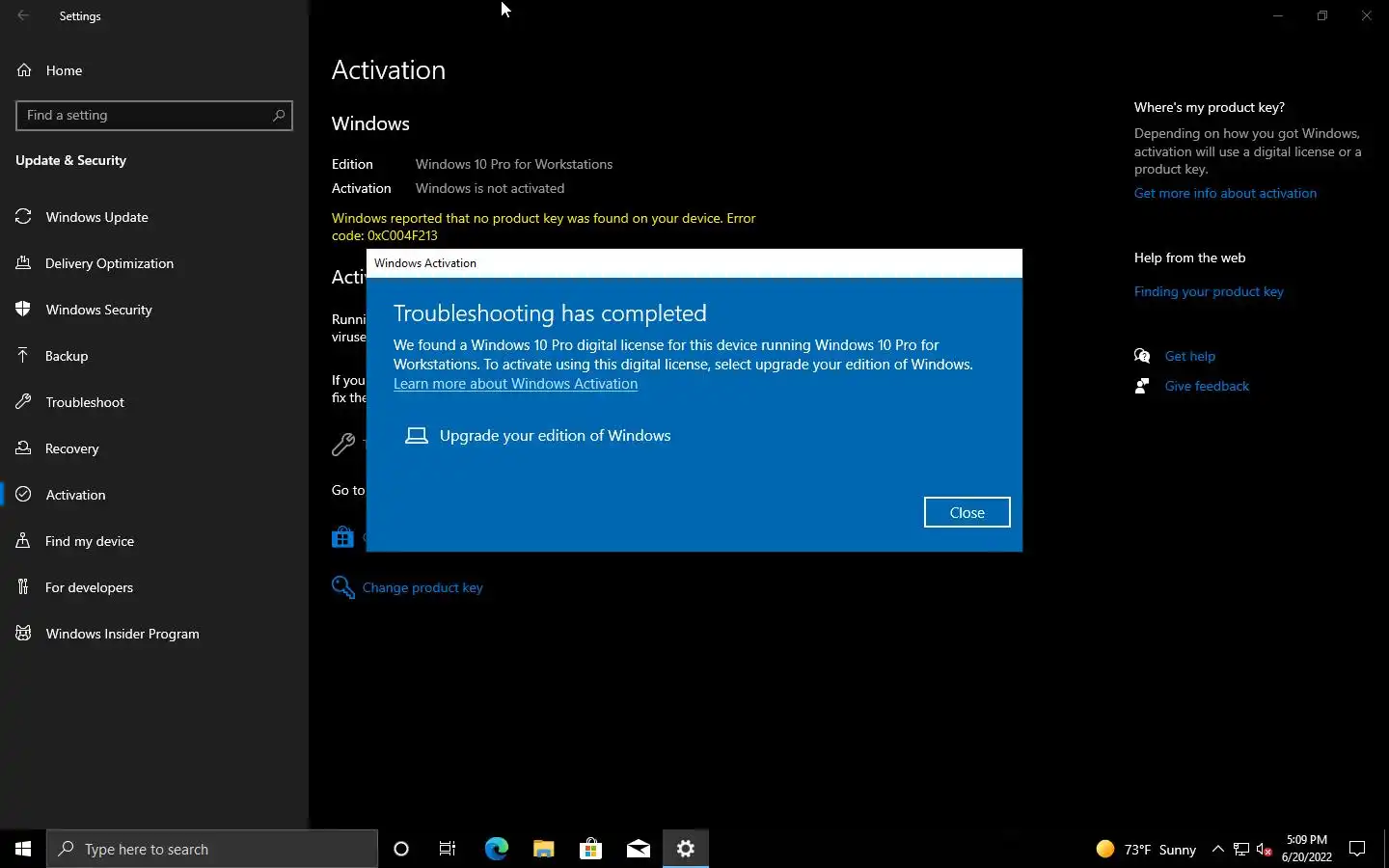Screen dimensions: 1389x868
Task: Focus the Find a setting search box
Action: pos(154,116)
